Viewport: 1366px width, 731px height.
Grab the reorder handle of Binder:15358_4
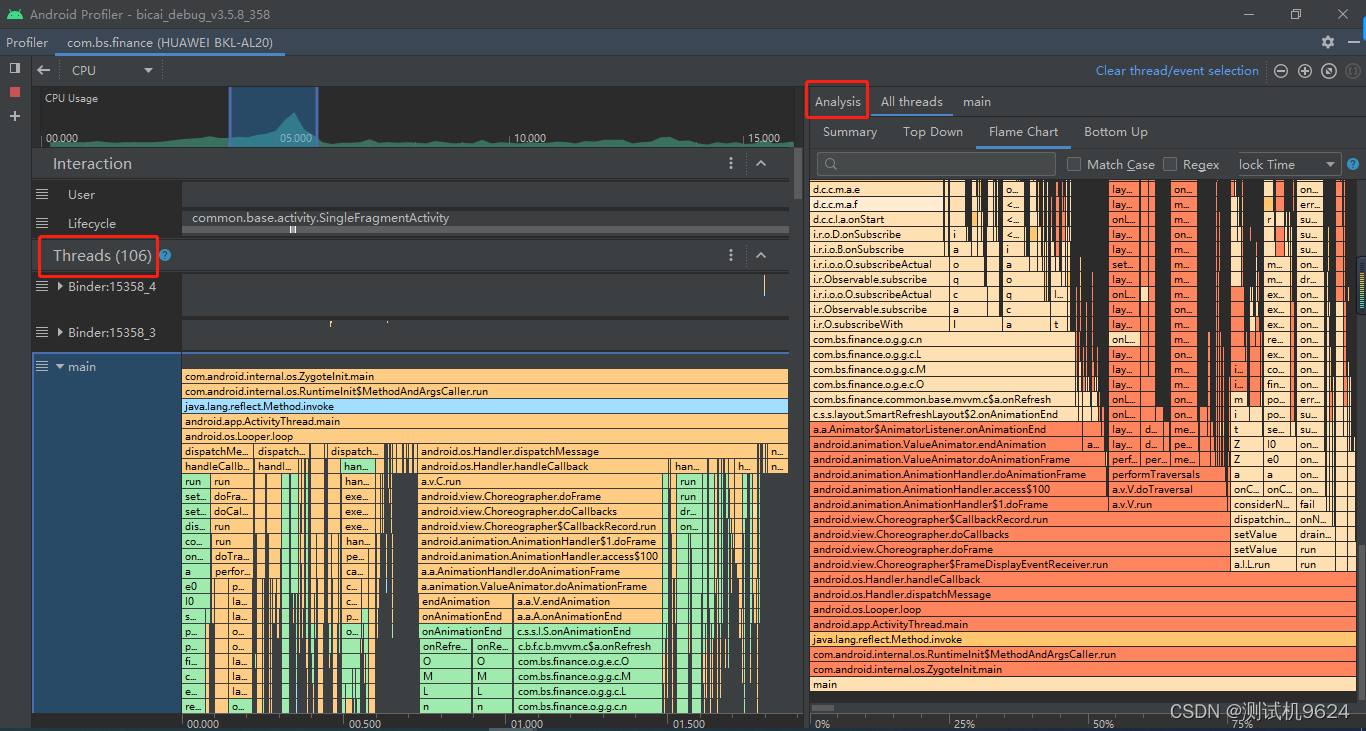pyautogui.click(x=42, y=286)
